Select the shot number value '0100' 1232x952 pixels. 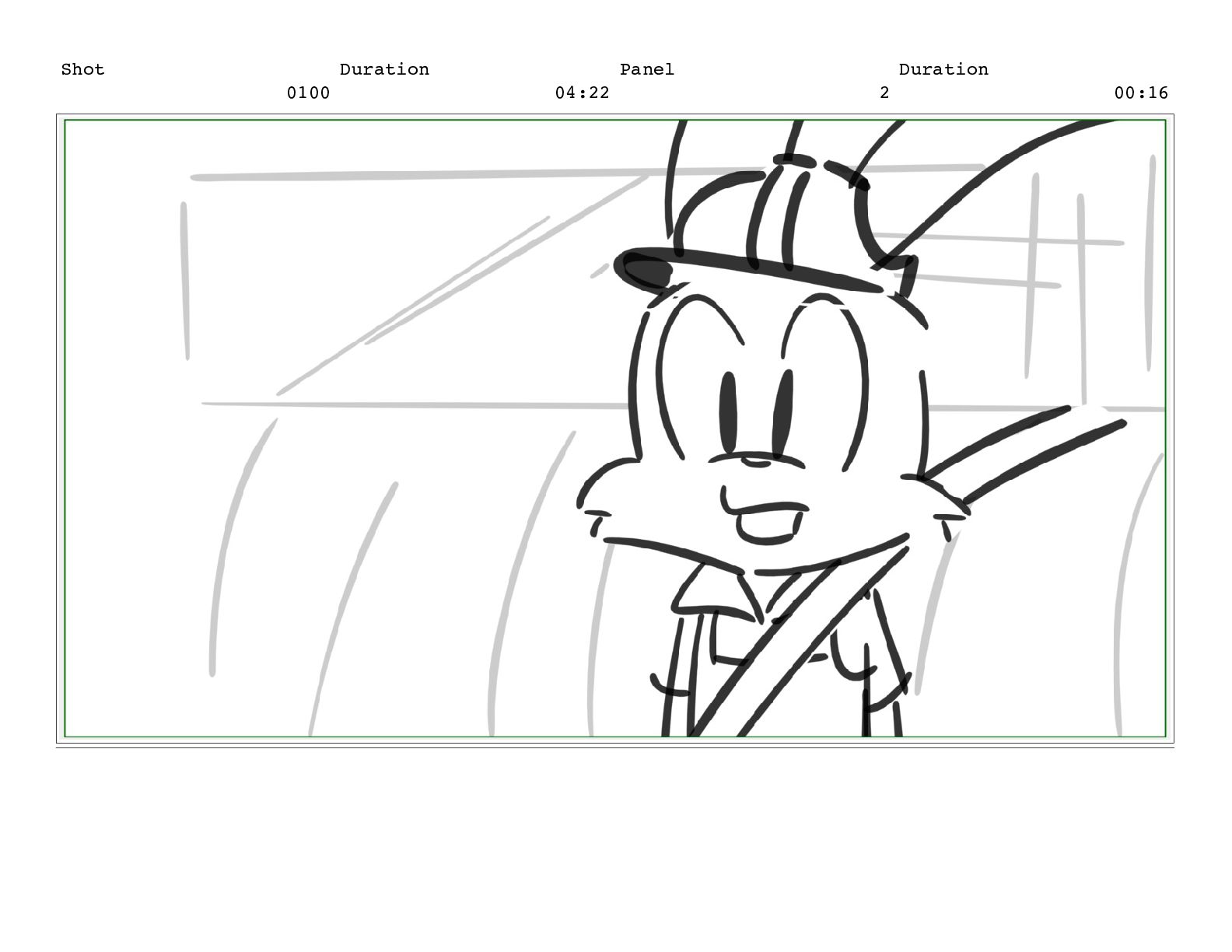(308, 93)
